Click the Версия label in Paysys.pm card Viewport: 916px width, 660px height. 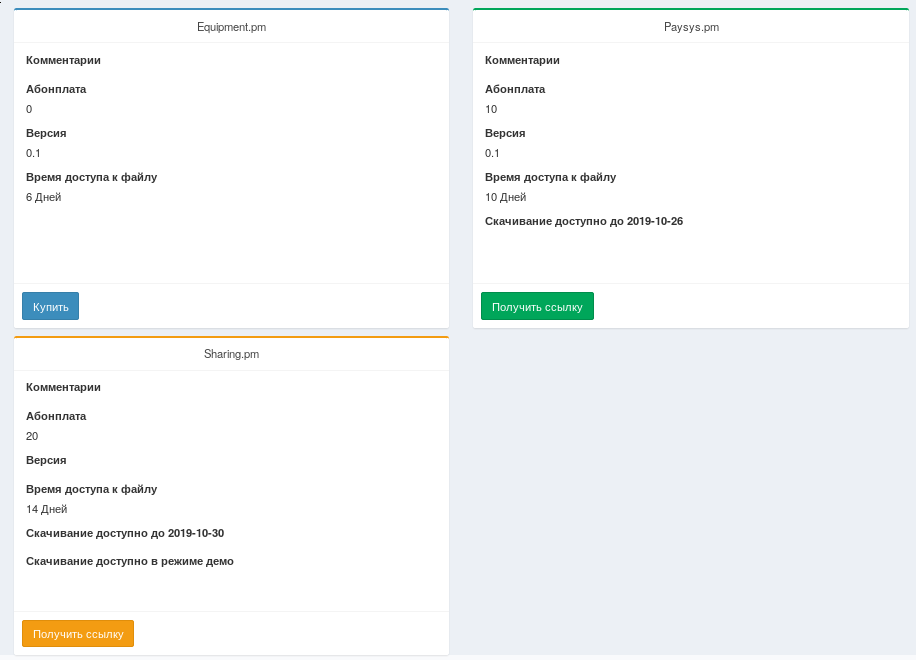[505, 133]
